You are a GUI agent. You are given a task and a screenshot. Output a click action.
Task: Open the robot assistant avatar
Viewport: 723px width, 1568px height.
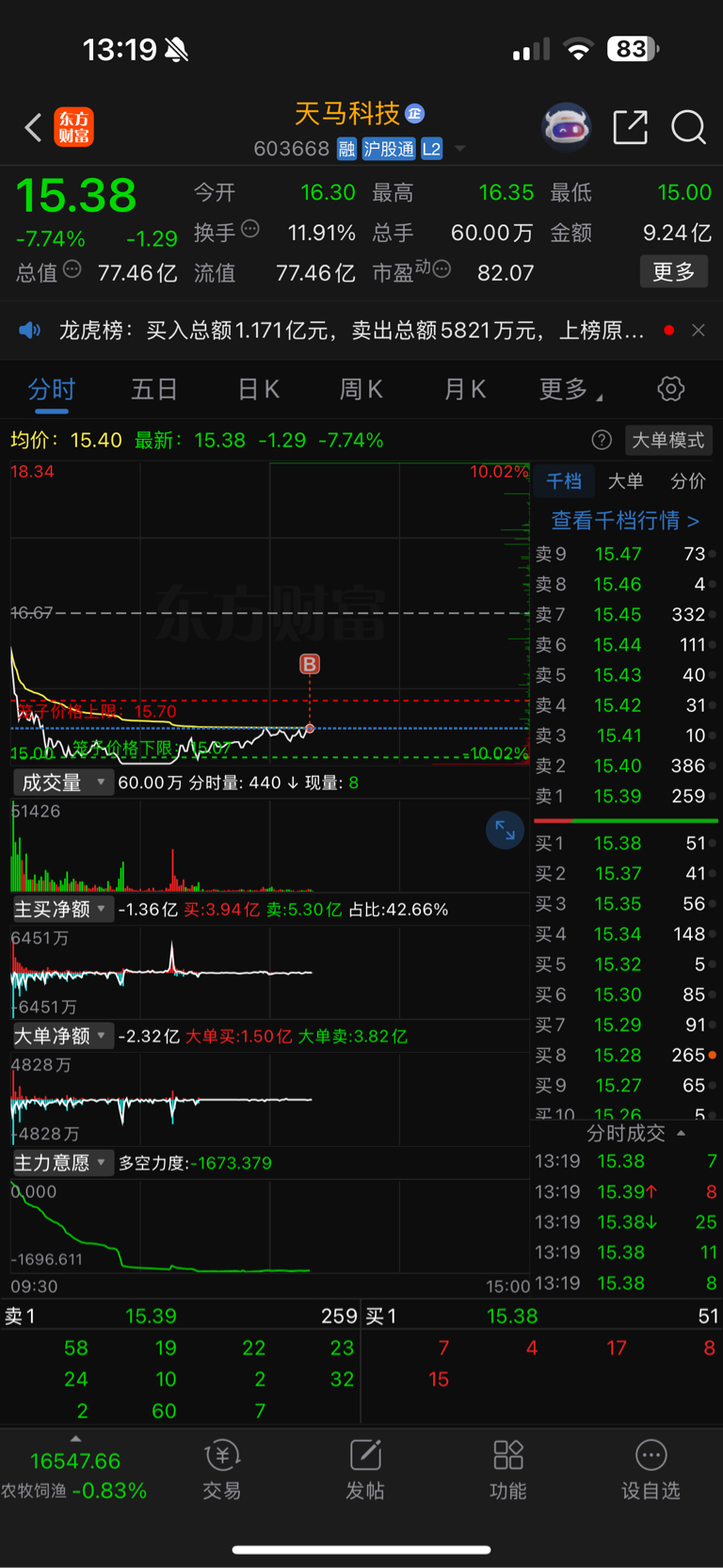click(566, 126)
